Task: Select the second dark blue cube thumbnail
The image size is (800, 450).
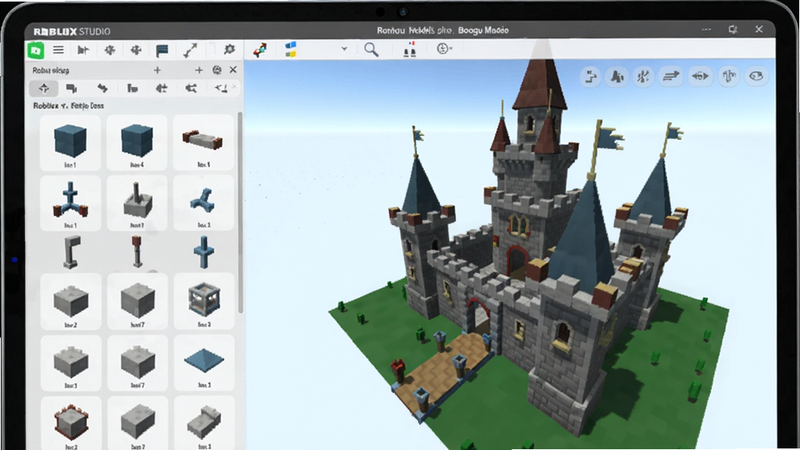Action: coord(137,142)
